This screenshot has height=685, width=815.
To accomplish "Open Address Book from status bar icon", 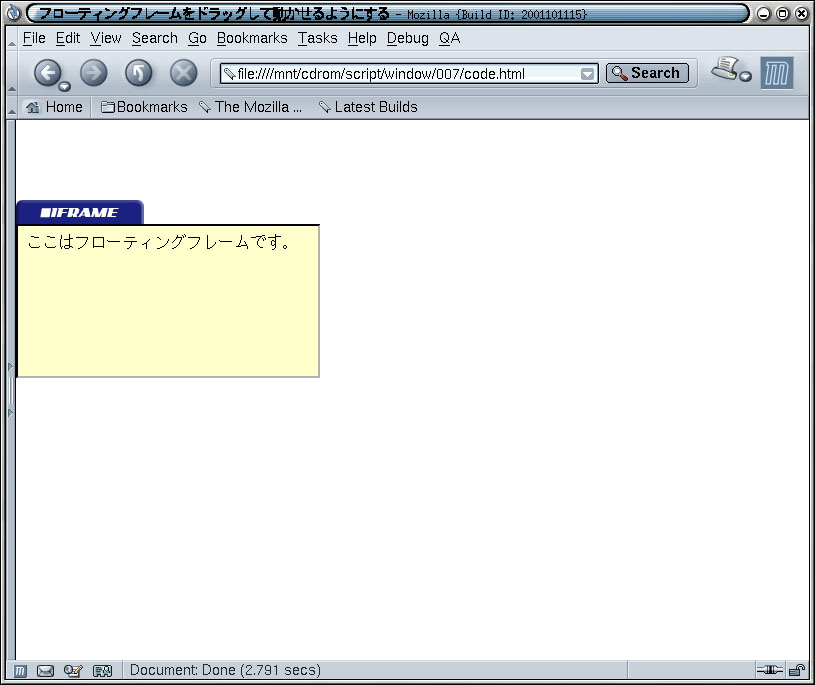I will tap(102, 671).
